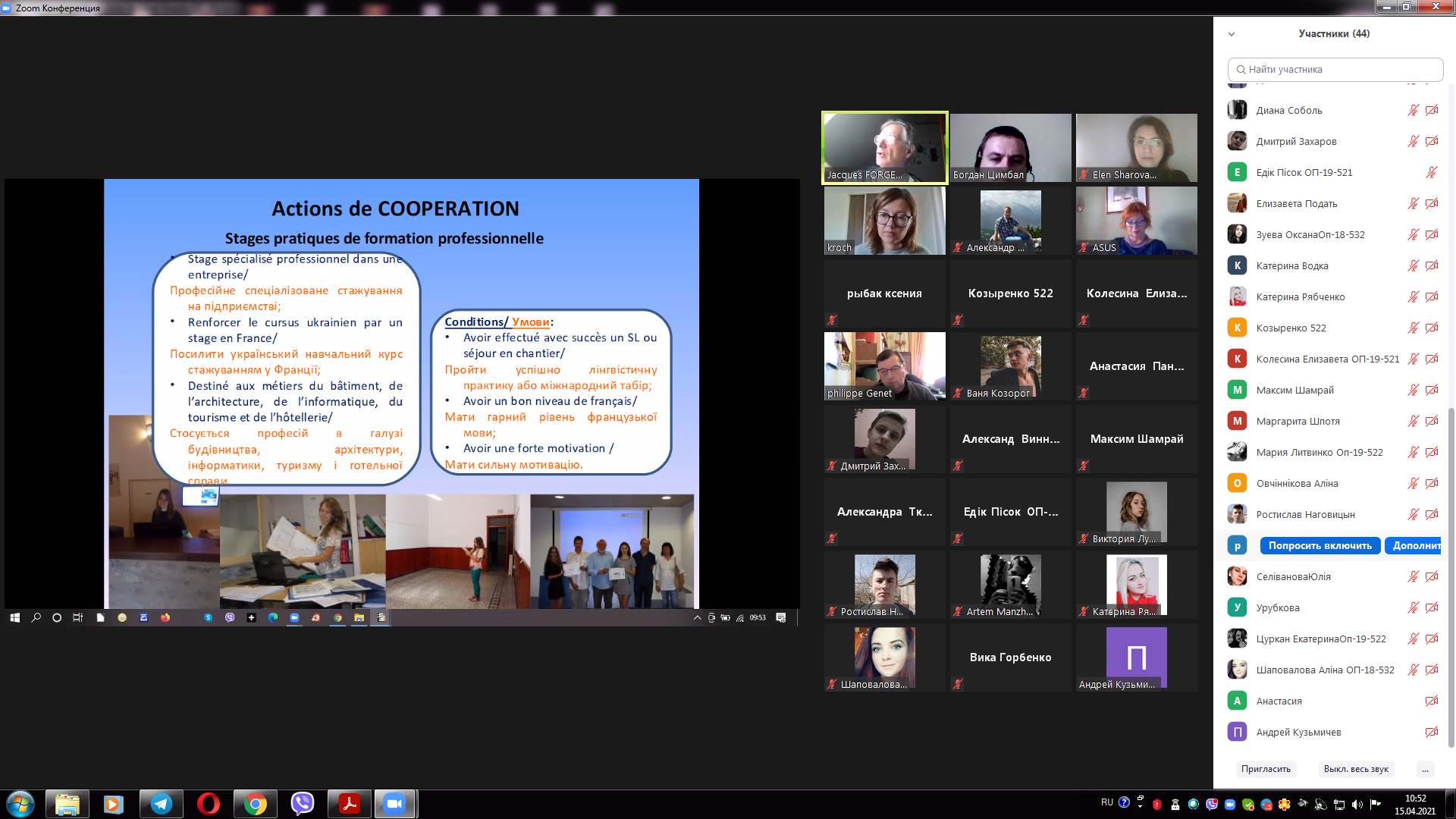The width and height of the screenshot is (1456, 819).
Task: Open Adobe Acrobat from the taskbar
Action: [350, 804]
